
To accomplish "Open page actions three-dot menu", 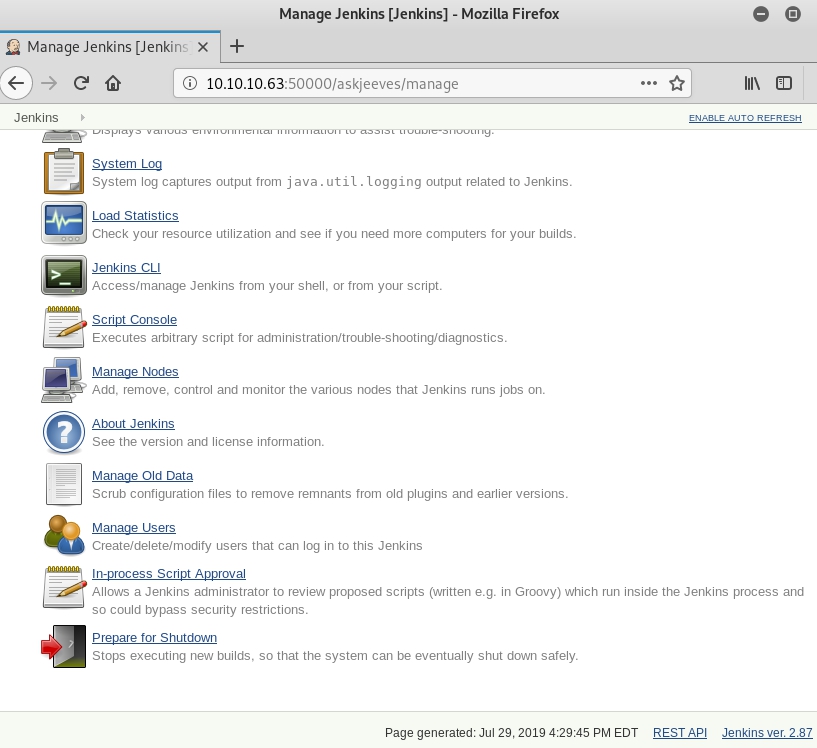I will point(649,83).
